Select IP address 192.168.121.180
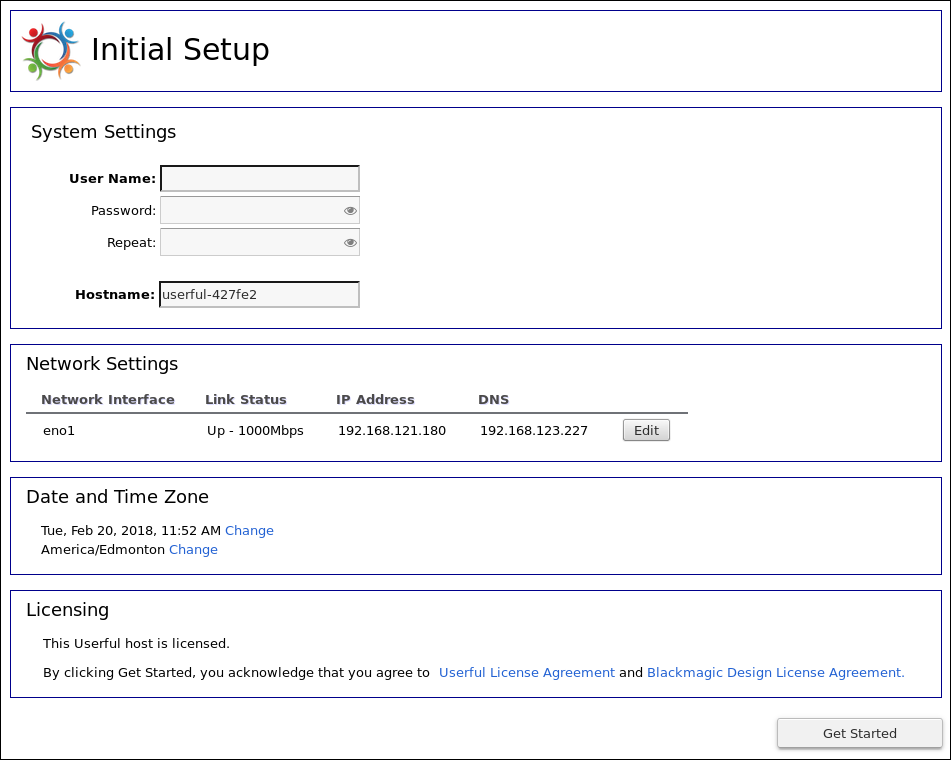This screenshot has height=760, width=951. (392, 431)
